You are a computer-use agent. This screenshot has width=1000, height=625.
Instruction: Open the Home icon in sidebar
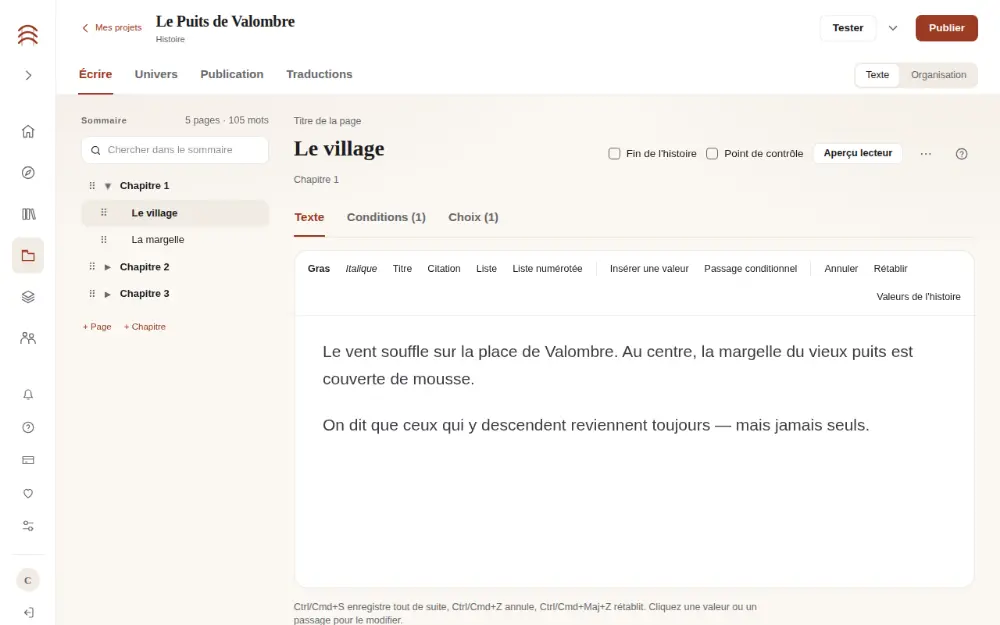point(28,131)
